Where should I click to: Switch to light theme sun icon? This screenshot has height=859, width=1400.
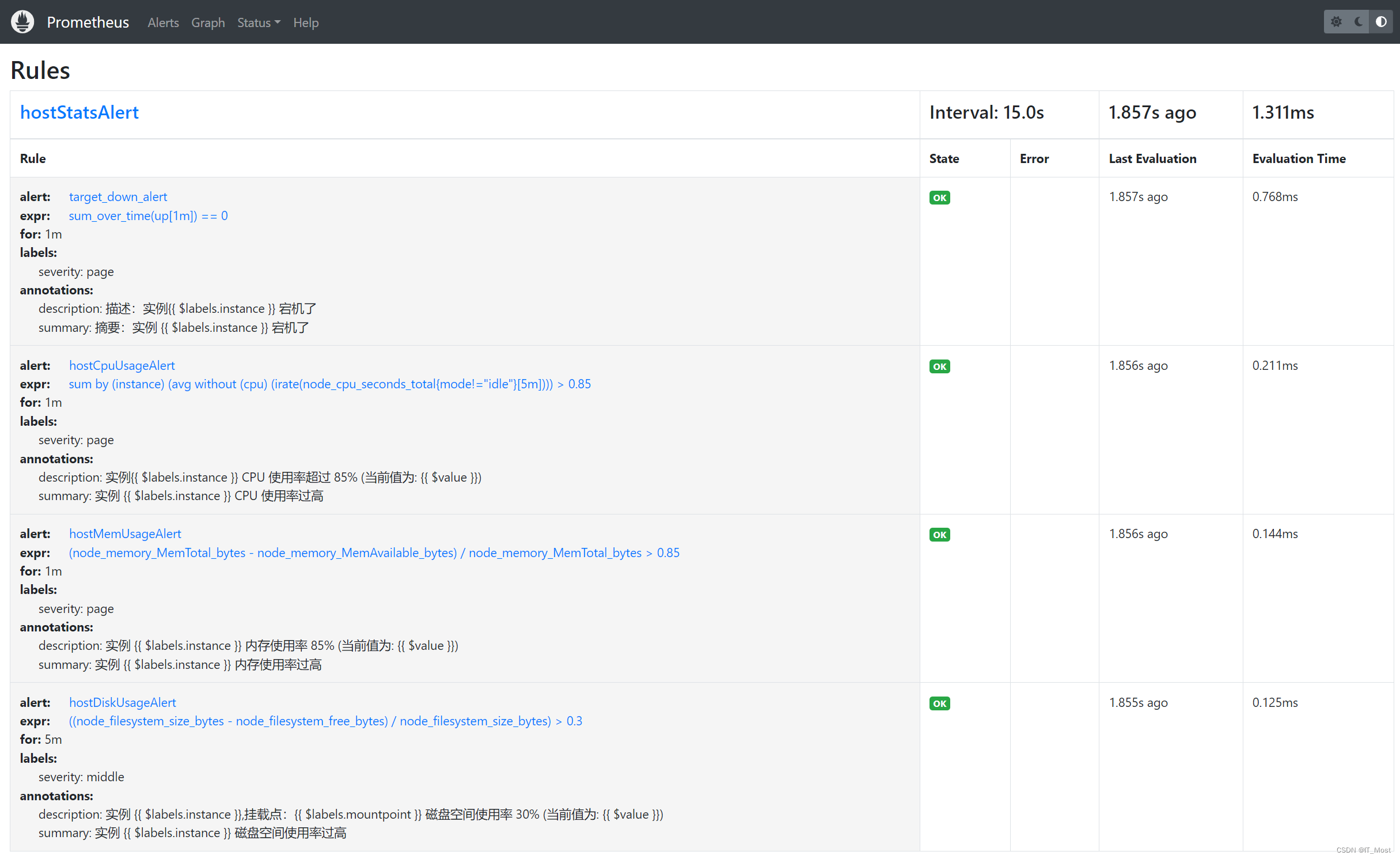coord(1336,22)
